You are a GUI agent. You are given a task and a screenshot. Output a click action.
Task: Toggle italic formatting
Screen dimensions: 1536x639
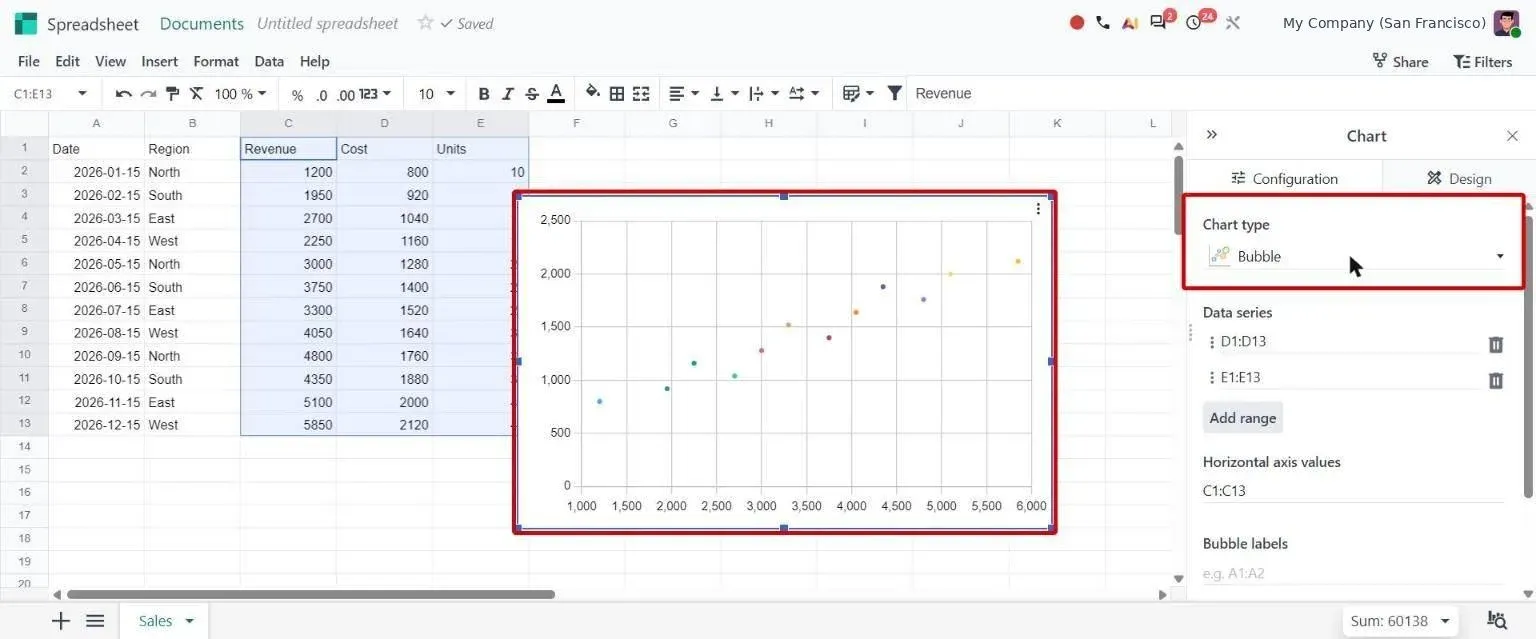tap(508, 94)
